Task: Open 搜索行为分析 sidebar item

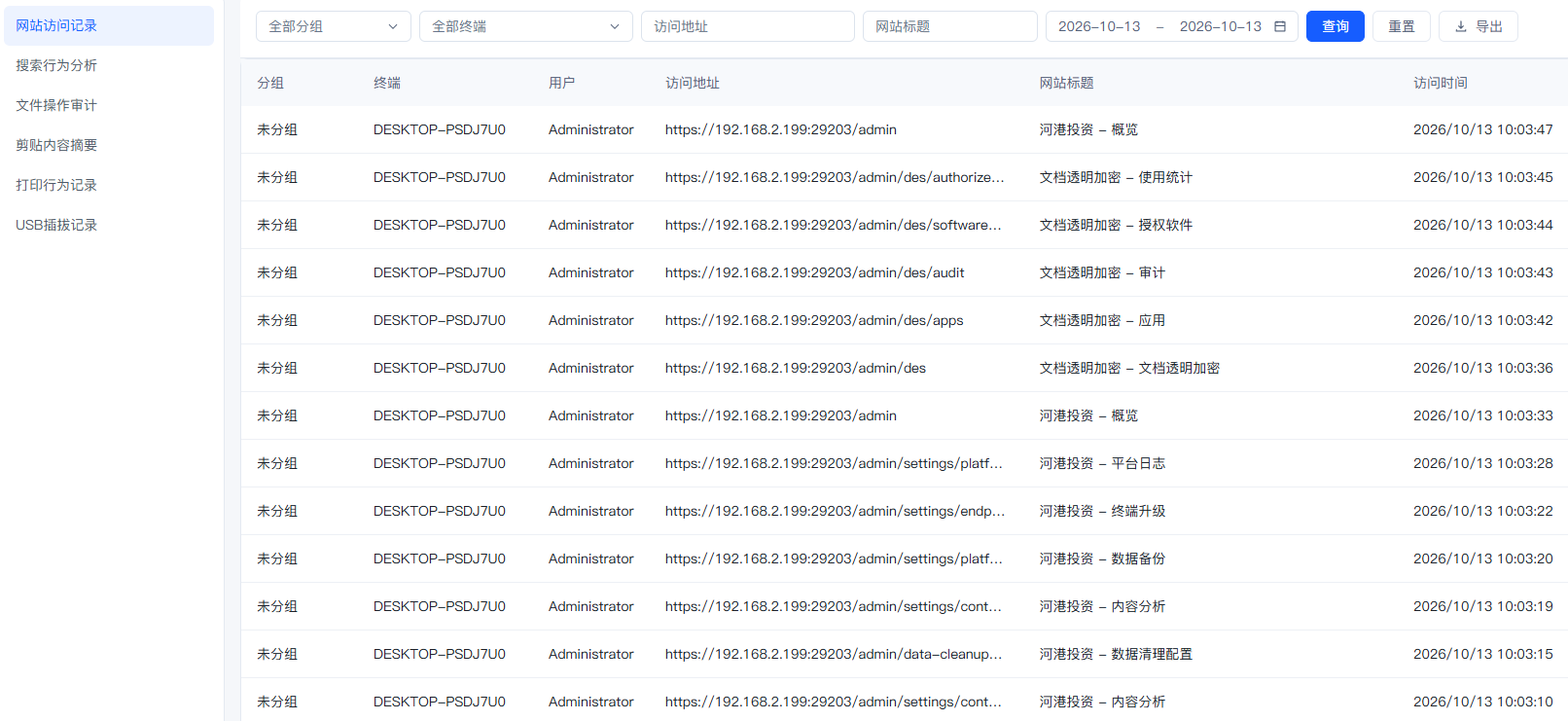Action: 109,65
